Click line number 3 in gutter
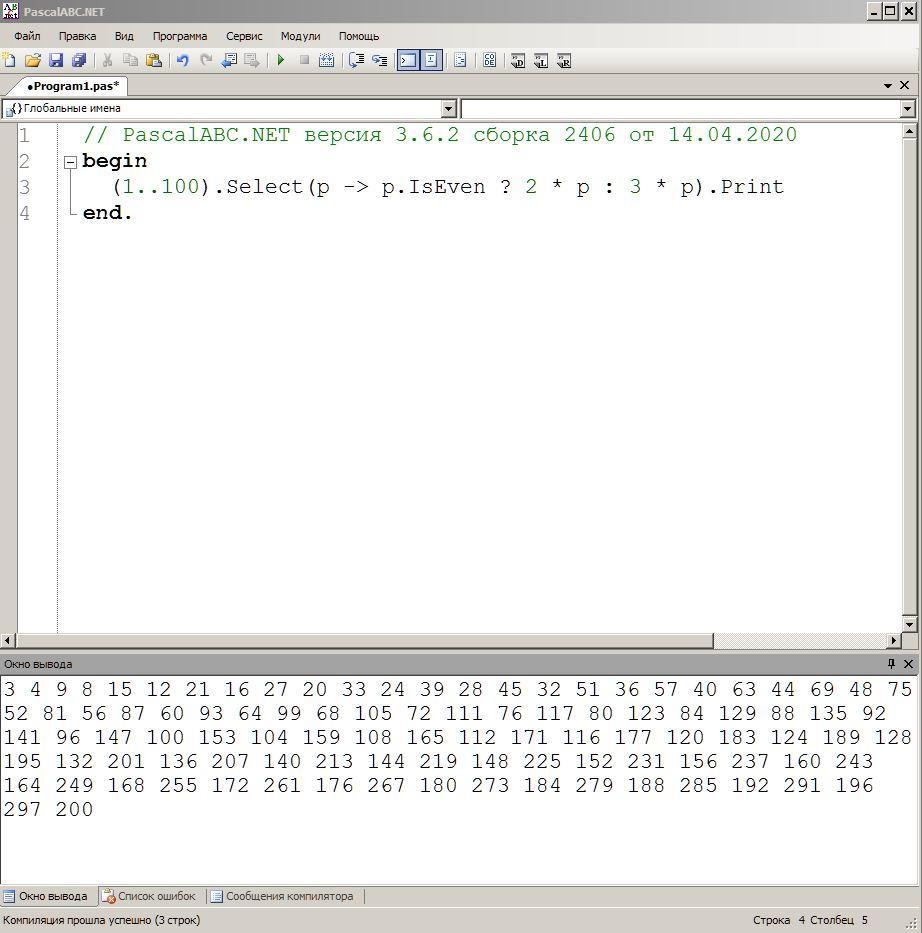 pos(24,187)
